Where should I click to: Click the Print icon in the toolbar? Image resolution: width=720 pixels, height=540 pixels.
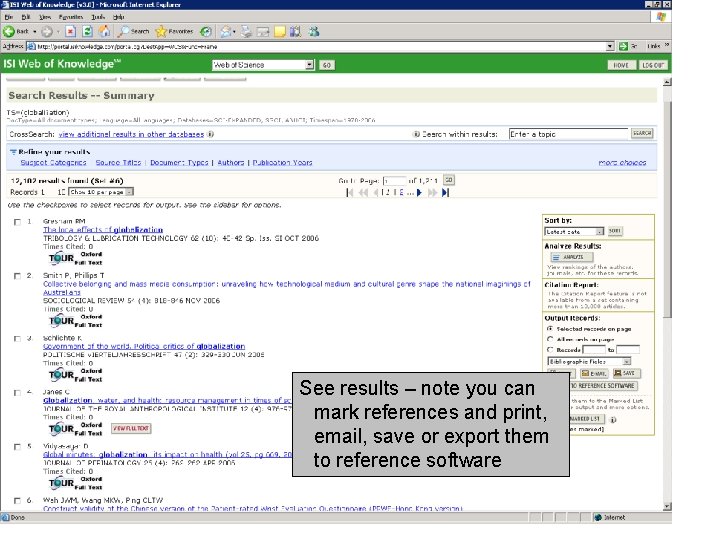(x=247, y=31)
